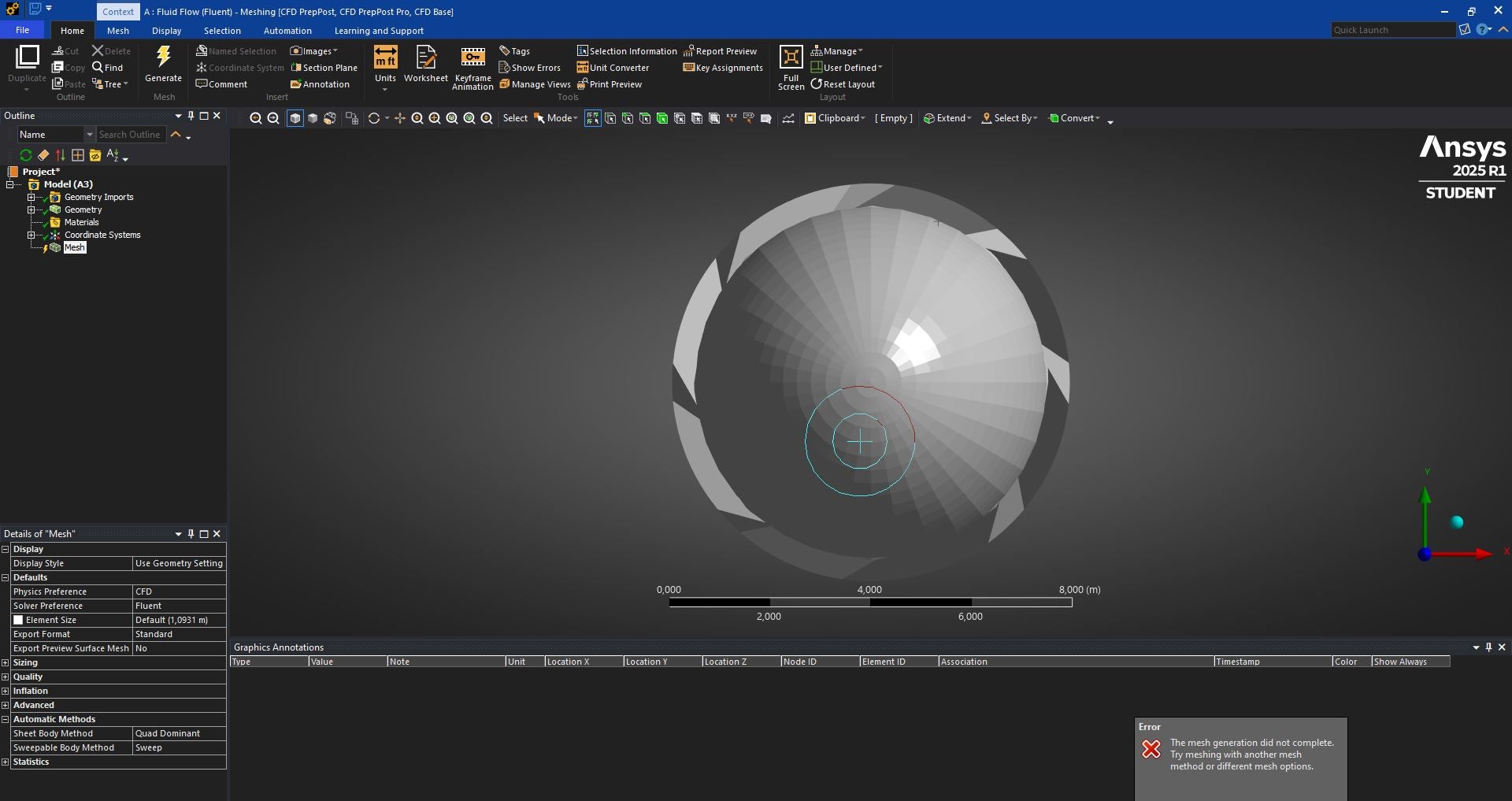This screenshot has width=1512, height=801.
Task: Expand the Sizing section in Details
Action: pos(6,662)
